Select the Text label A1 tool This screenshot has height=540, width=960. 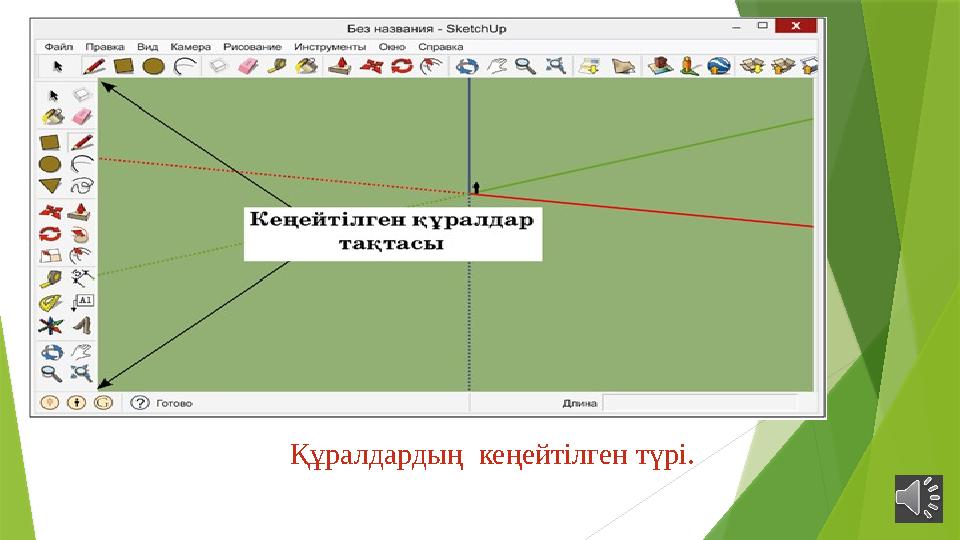(x=82, y=301)
